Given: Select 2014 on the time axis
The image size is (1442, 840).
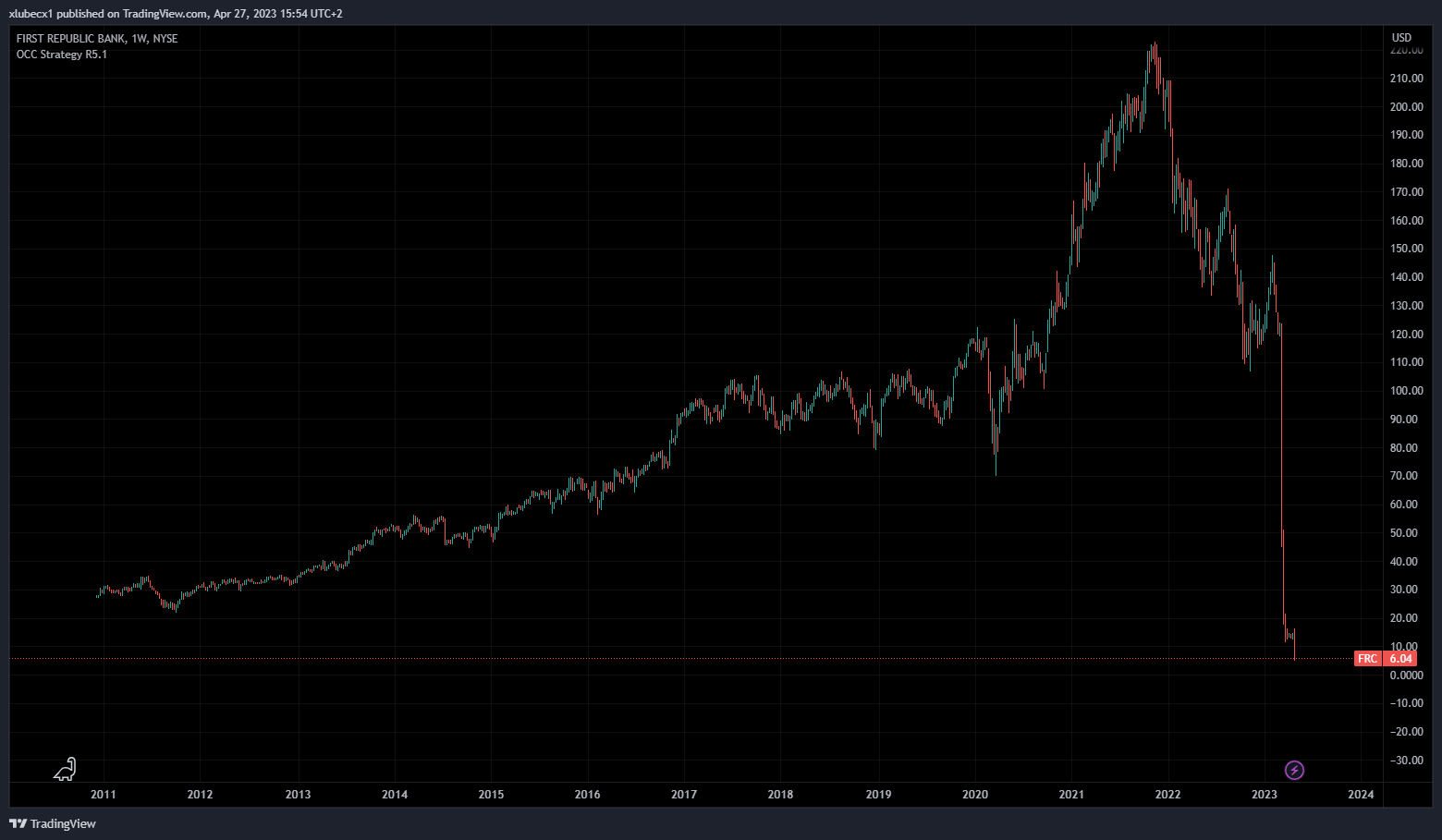Looking at the screenshot, I should point(395,795).
